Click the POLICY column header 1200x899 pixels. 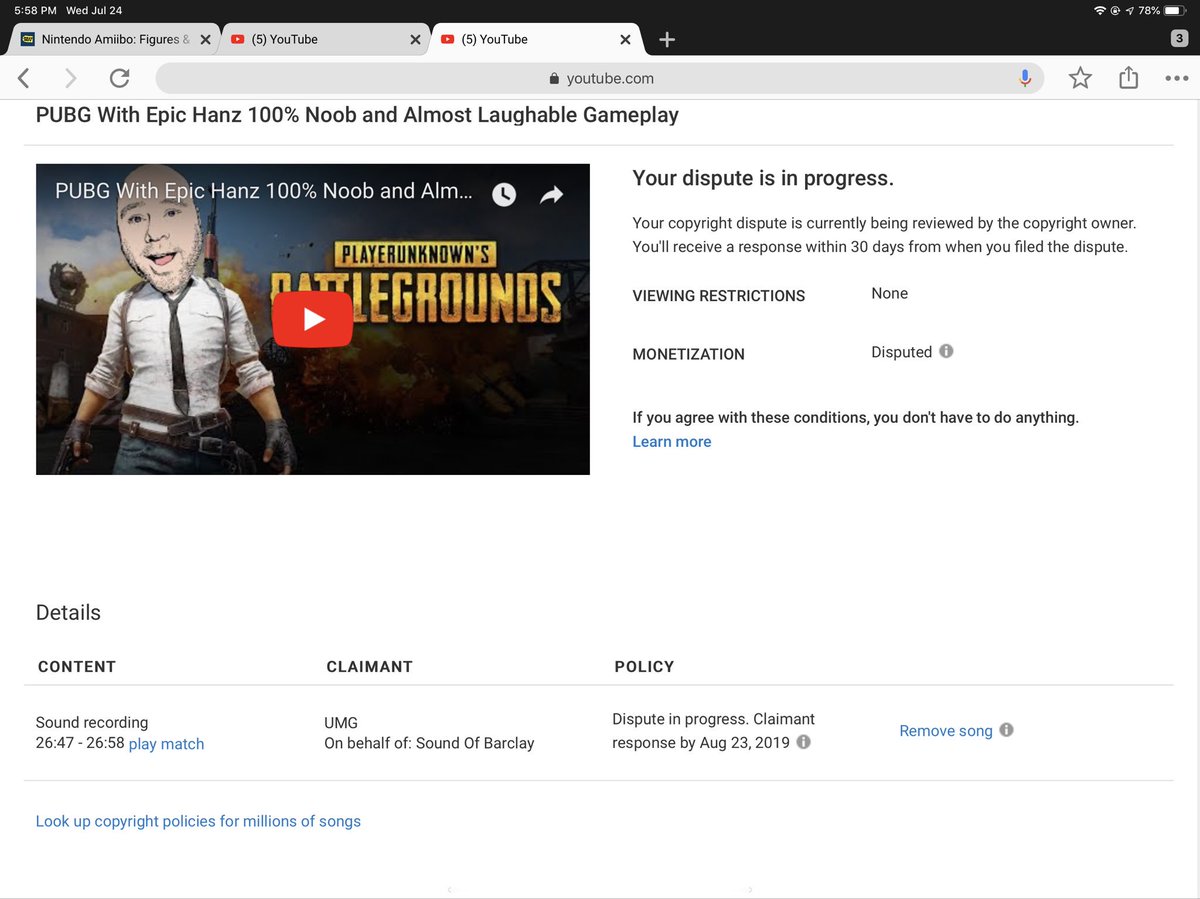pyautogui.click(x=644, y=667)
